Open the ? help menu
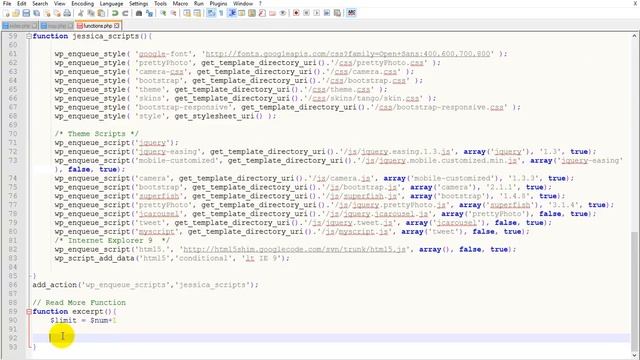 (x=260, y=3)
